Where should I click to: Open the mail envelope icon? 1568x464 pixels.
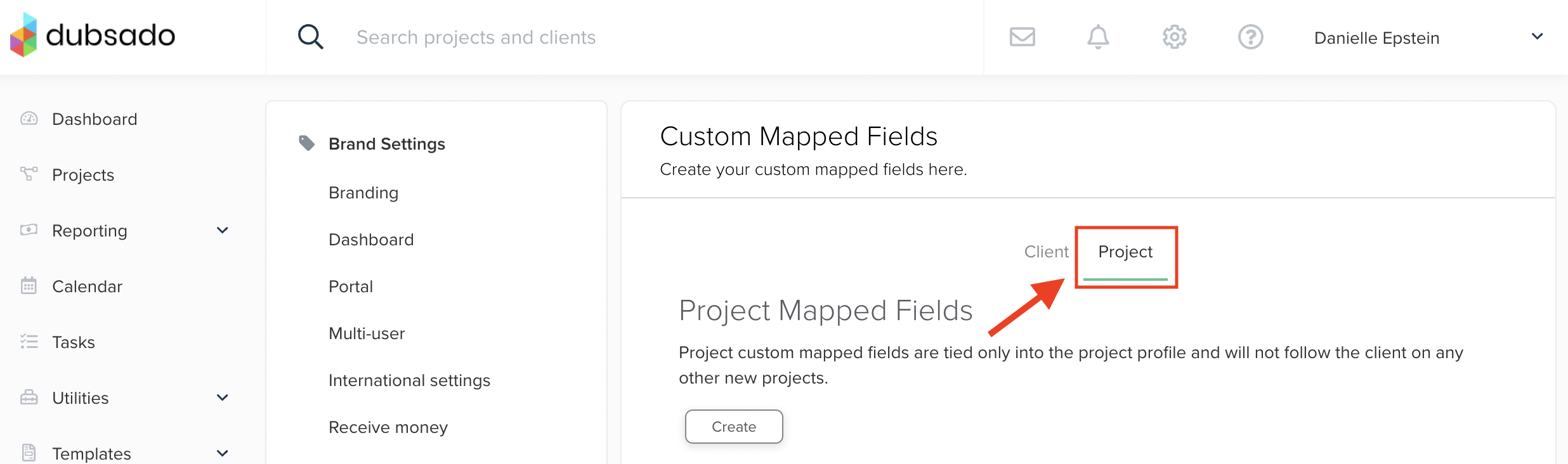1022,37
